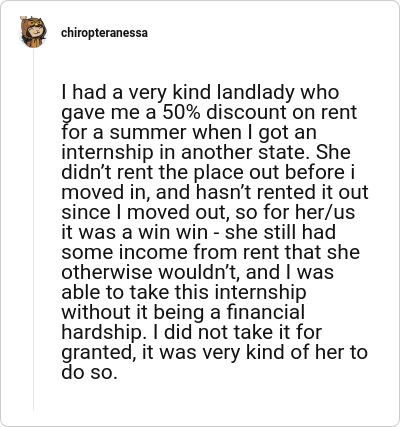This screenshot has width=400, height=427.
Task: Click the word "summer" in the post
Action: pos(148,133)
